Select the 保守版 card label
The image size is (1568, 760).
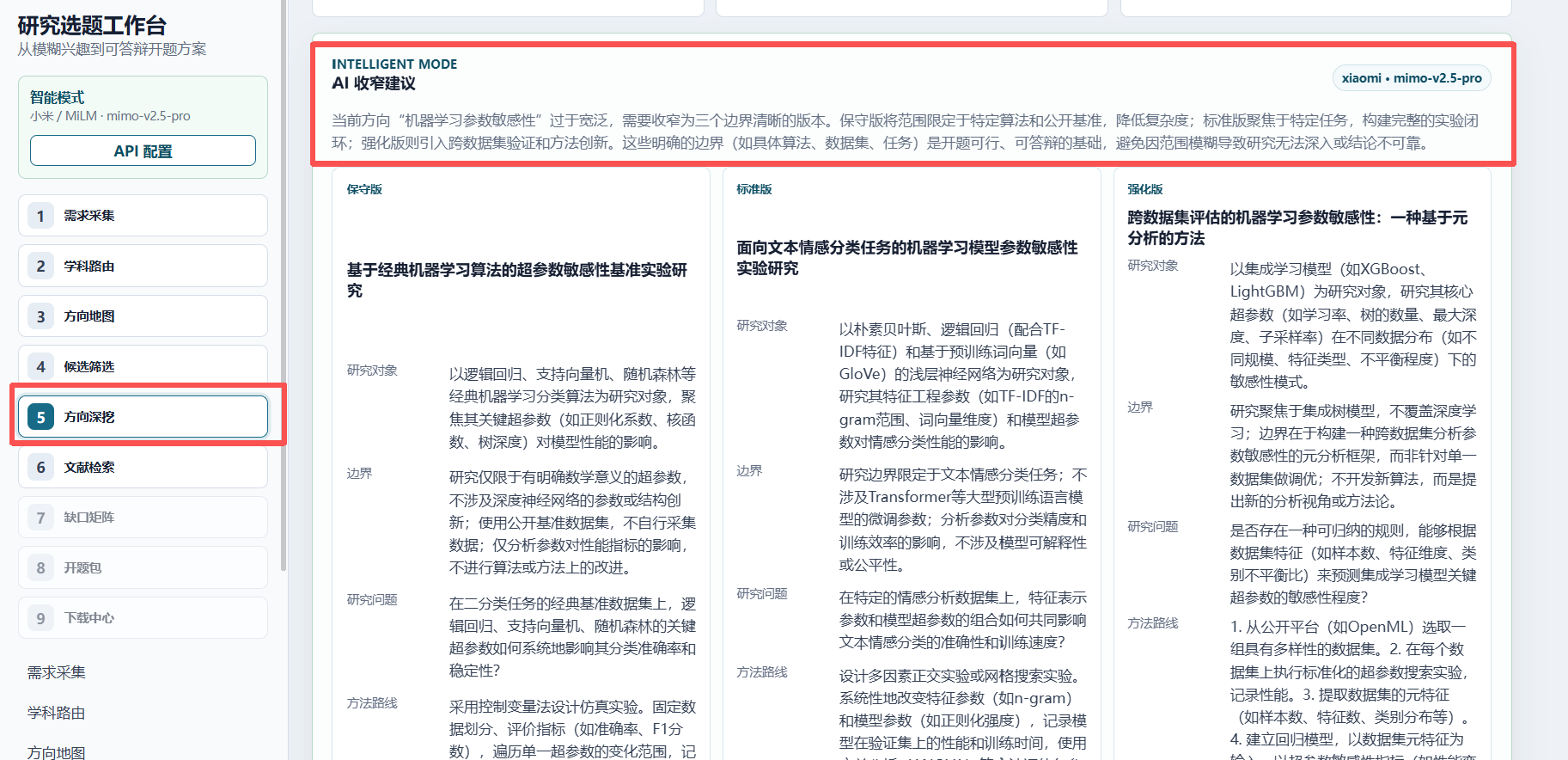(x=364, y=189)
